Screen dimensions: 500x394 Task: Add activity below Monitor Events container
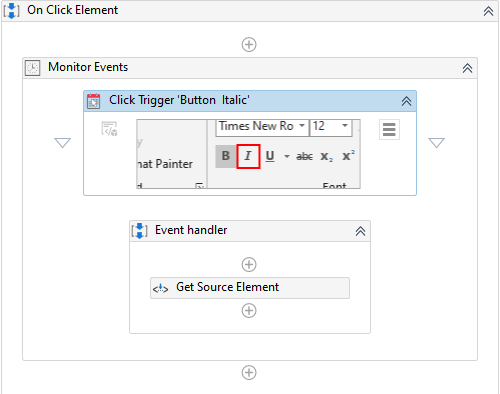point(249,372)
